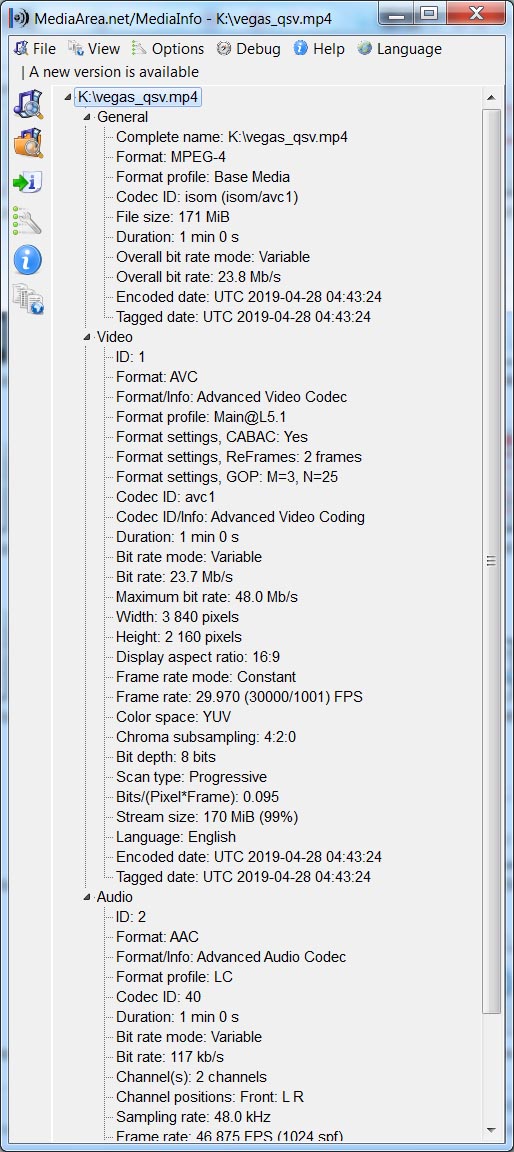This screenshot has width=514, height=1152.
Task: Open the Language menu
Action: [x=399, y=48]
